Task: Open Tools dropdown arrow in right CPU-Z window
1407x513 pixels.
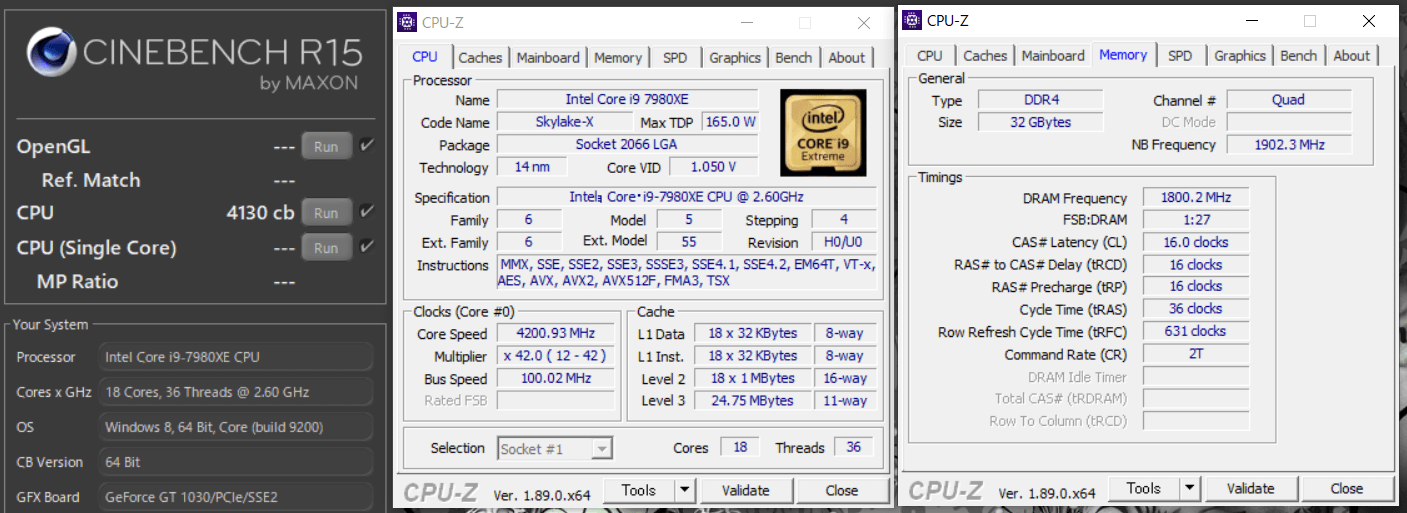Action: click(1189, 488)
